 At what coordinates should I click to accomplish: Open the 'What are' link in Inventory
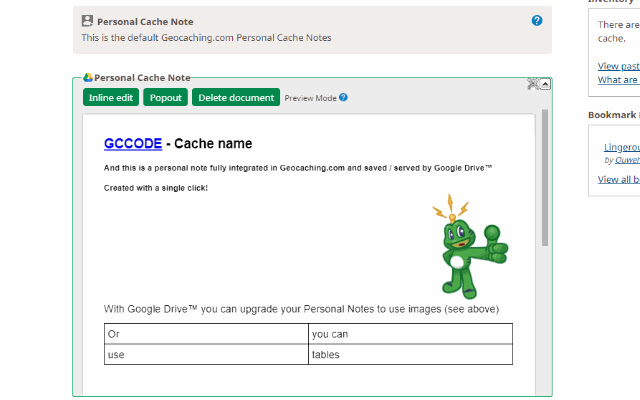(618, 80)
